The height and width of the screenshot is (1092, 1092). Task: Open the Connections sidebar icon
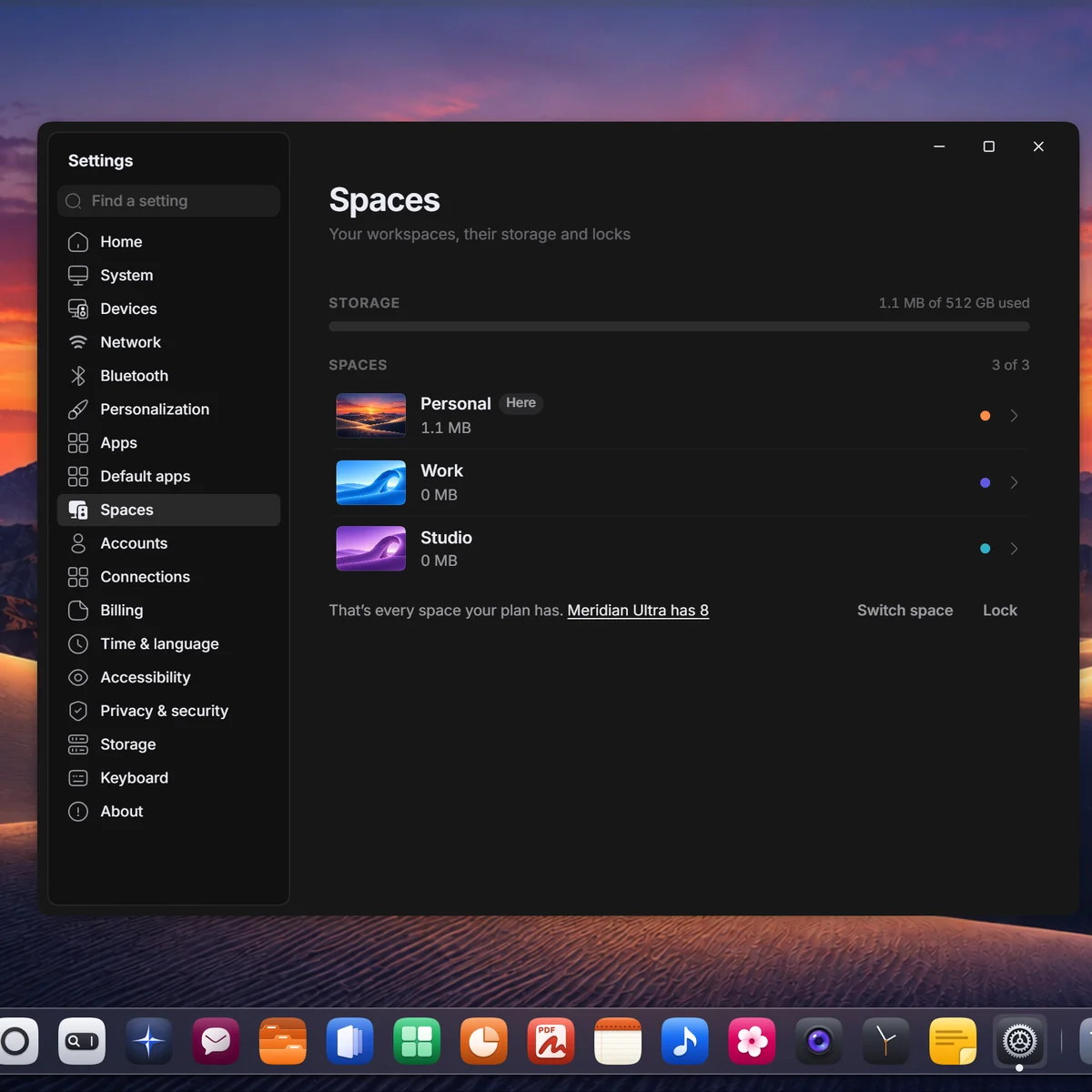(78, 577)
